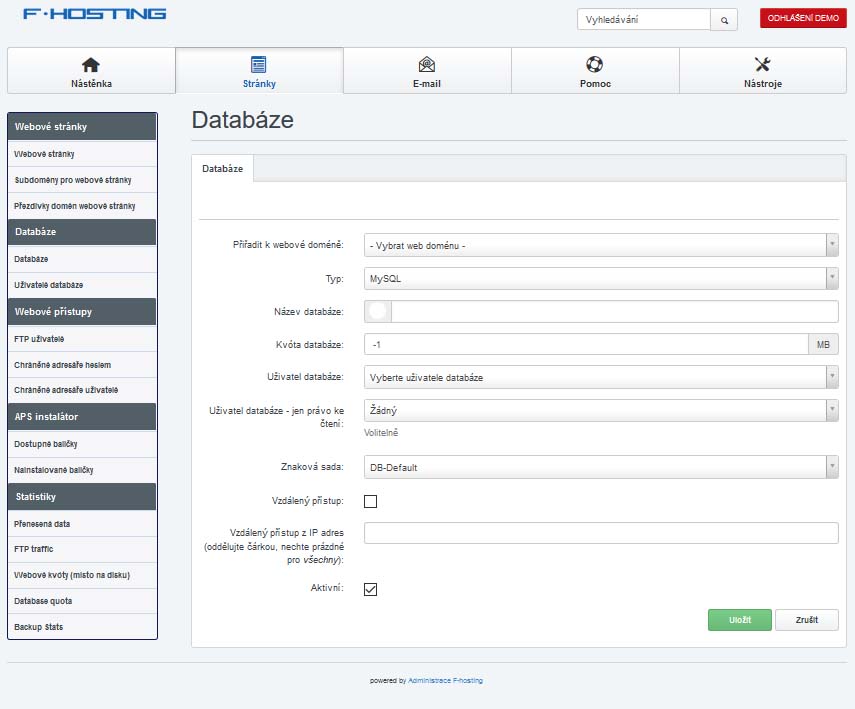
Task: Click the Nástroje wrench icon
Action: coord(762,64)
